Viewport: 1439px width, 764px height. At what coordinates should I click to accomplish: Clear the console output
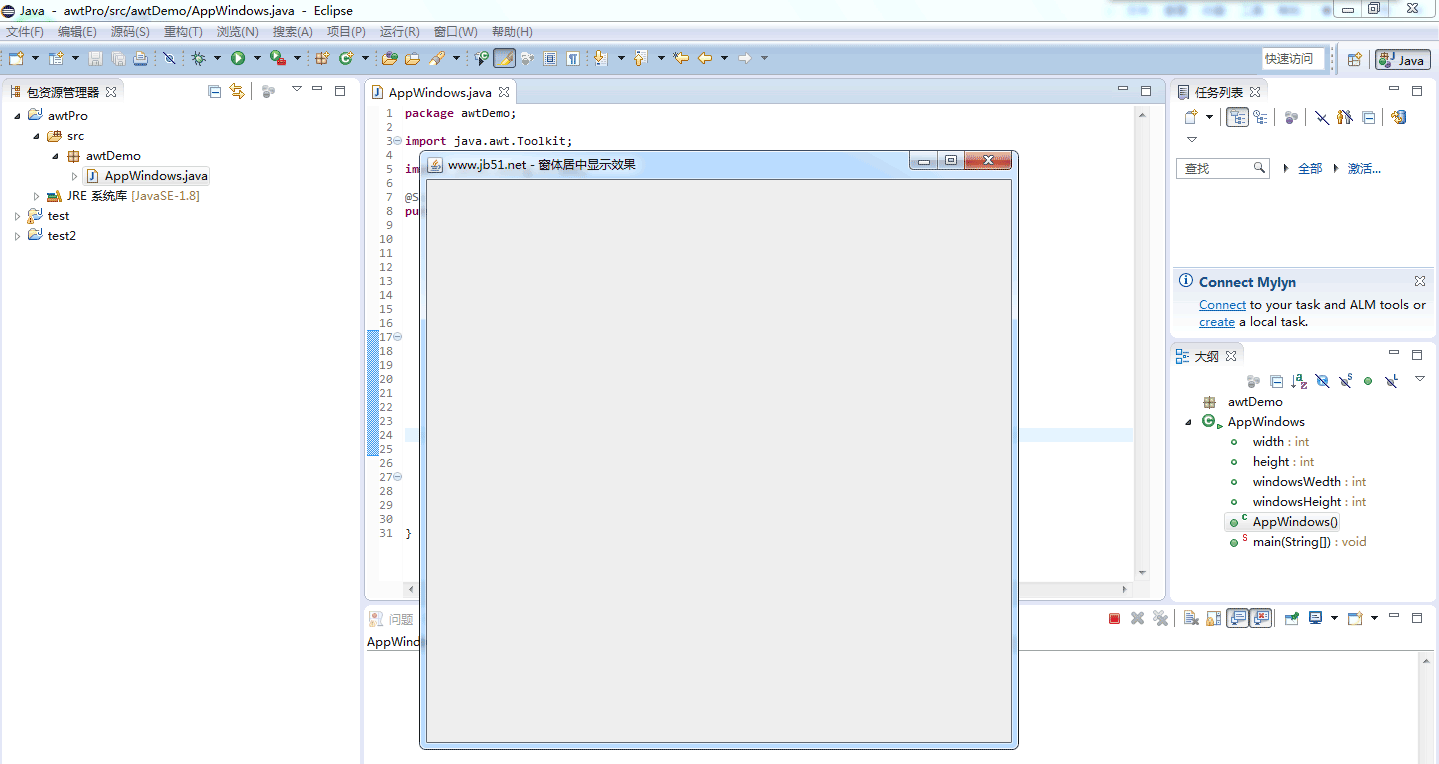pyautogui.click(x=1189, y=617)
